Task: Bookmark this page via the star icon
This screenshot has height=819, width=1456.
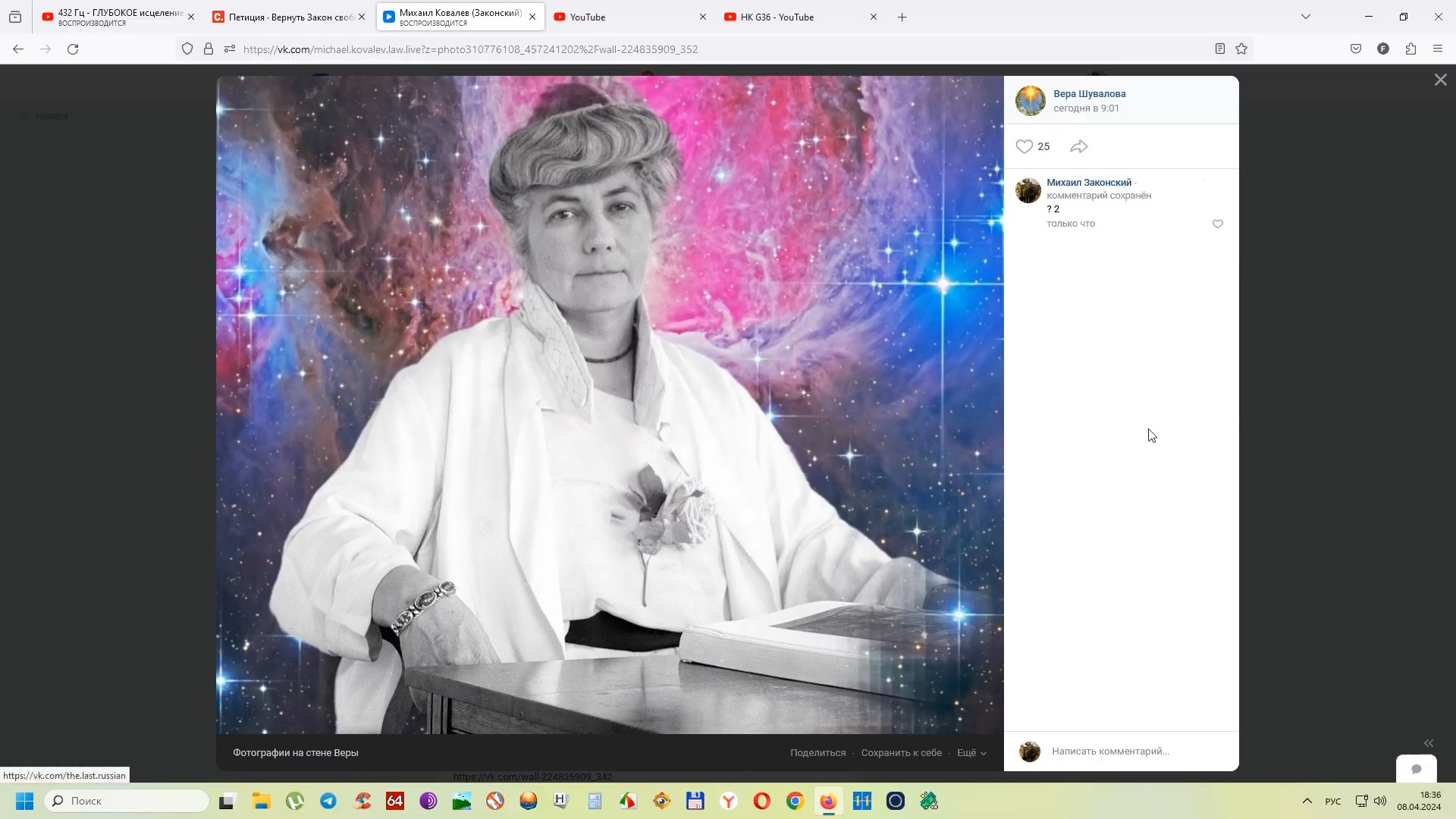Action: [1241, 49]
